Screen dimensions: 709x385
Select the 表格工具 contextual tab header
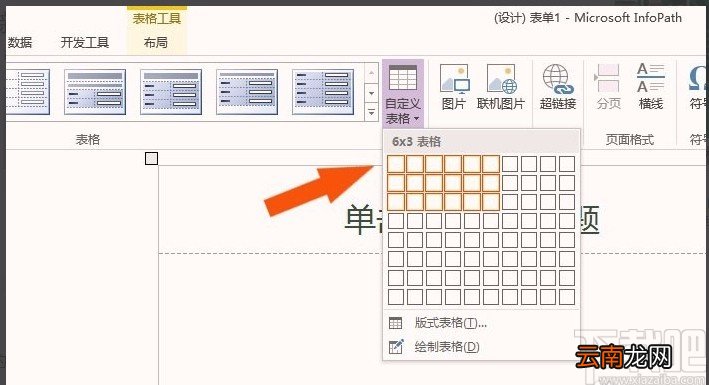156,19
